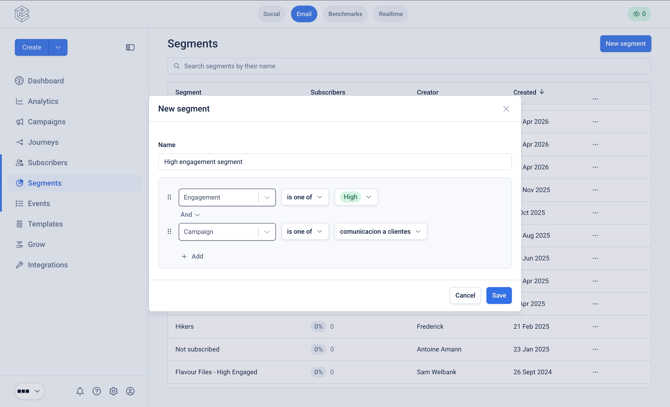Grab the drag handle of Engagement rule
The height and width of the screenshot is (407, 670).
(x=169, y=197)
